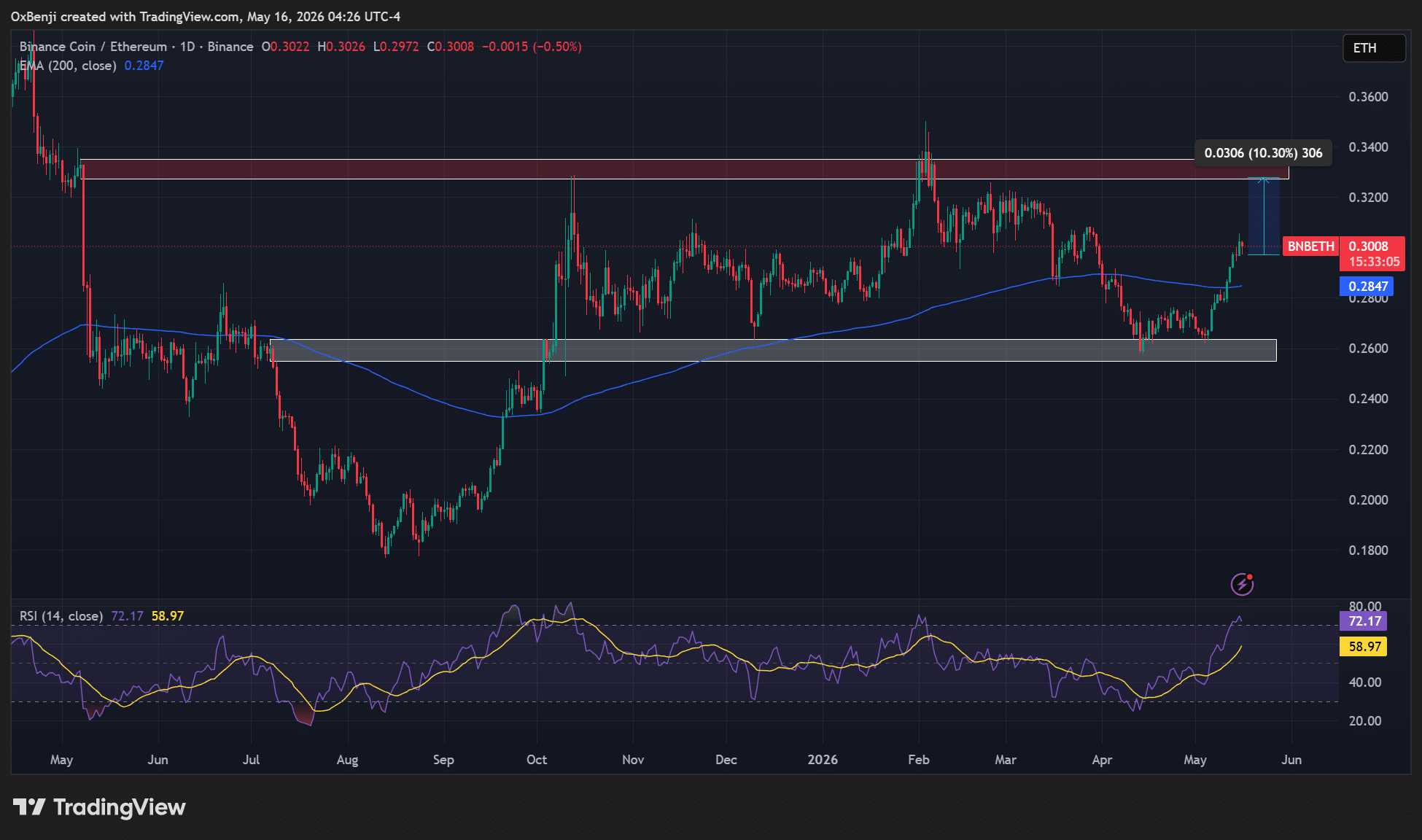Click the 80.00 RSI scale value
Image resolution: width=1422 pixels, height=840 pixels.
(x=1365, y=607)
